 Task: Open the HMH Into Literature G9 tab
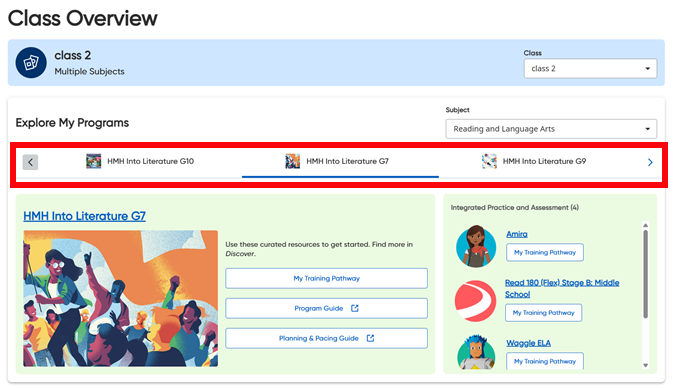pyautogui.click(x=534, y=161)
